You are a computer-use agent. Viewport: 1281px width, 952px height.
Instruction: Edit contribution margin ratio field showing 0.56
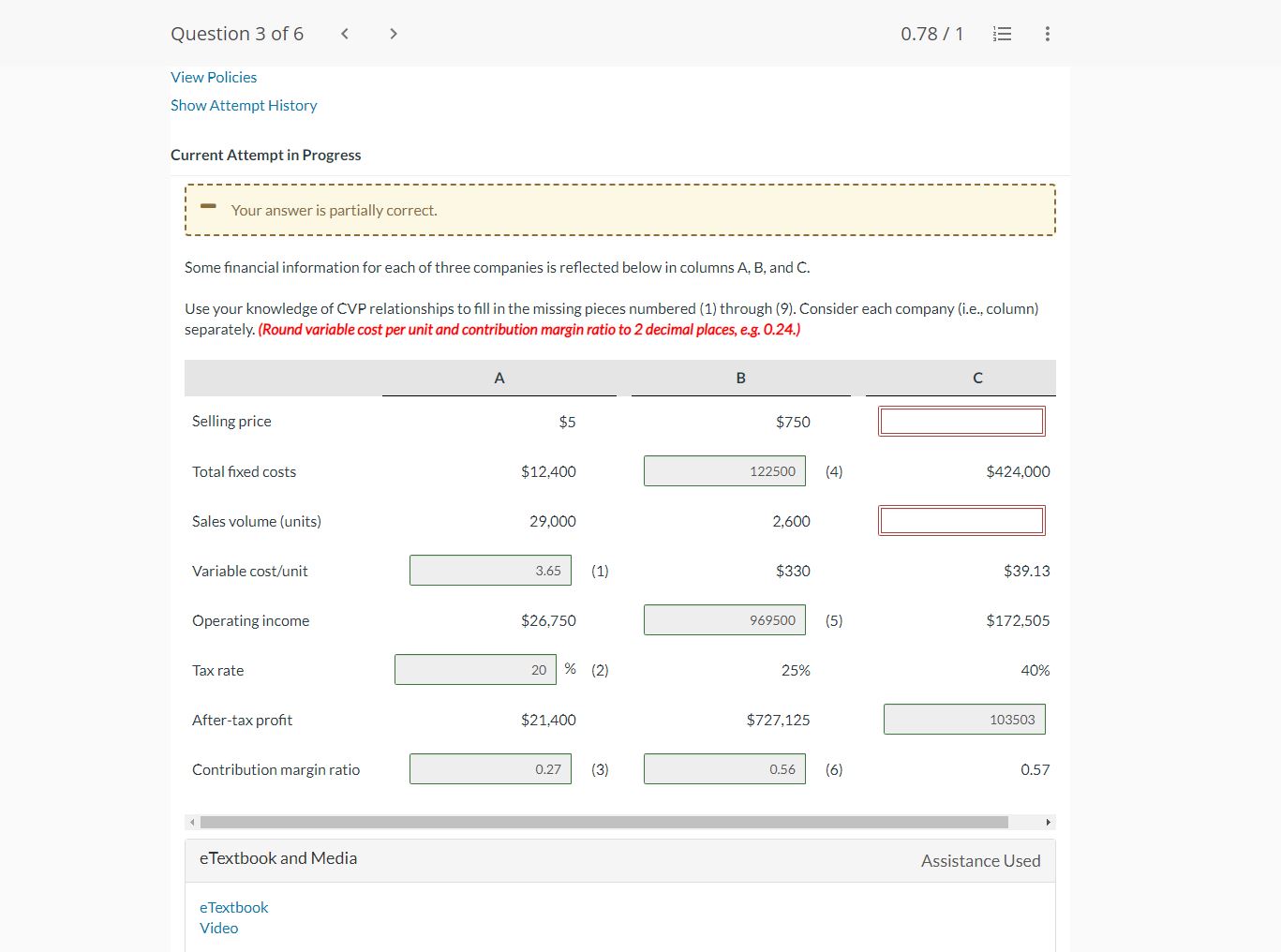(x=724, y=769)
